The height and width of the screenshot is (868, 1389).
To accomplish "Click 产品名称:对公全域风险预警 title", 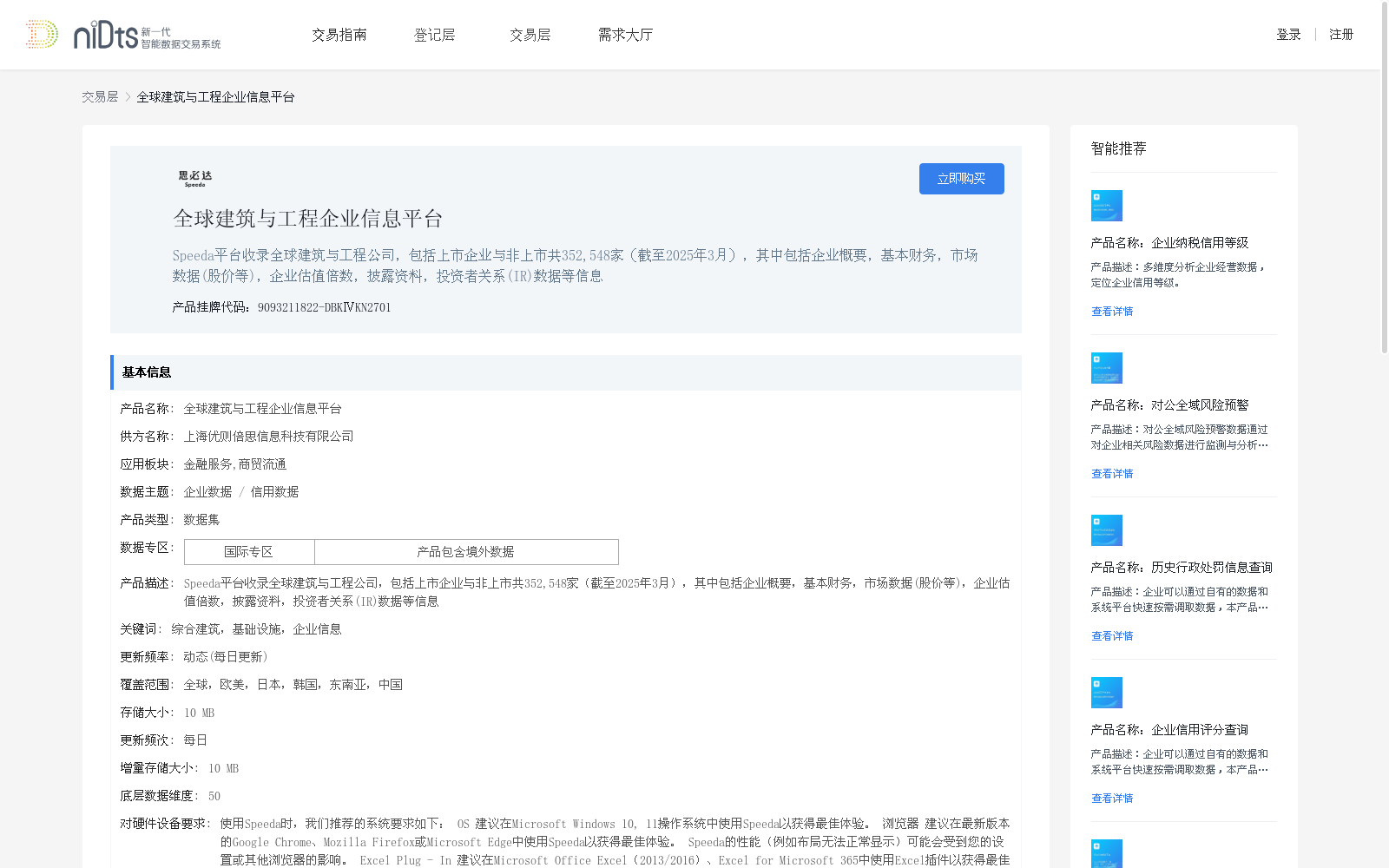I will pyautogui.click(x=1169, y=405).
